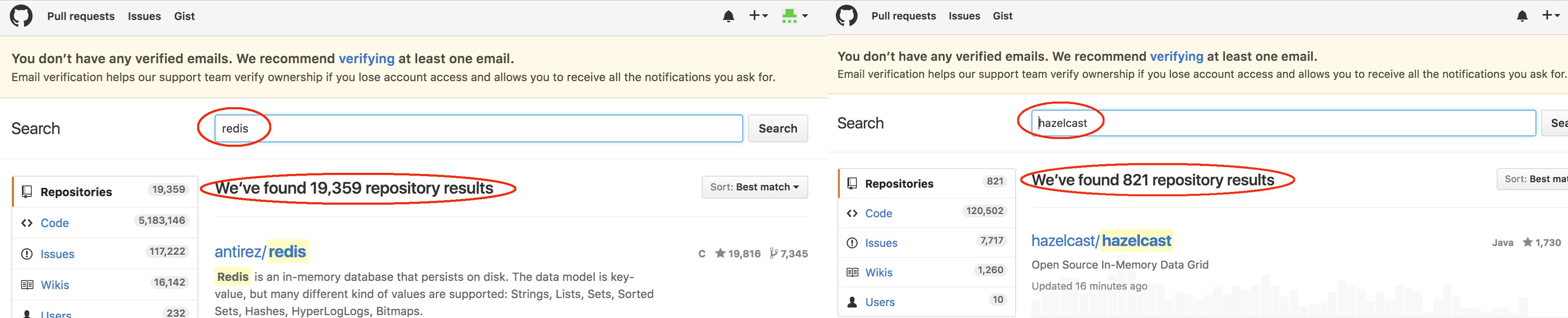This screenshot has height=318, width=1568.
Task: Click the wiki book icon beside Wikis 16,142
Action: coord(27,285)
